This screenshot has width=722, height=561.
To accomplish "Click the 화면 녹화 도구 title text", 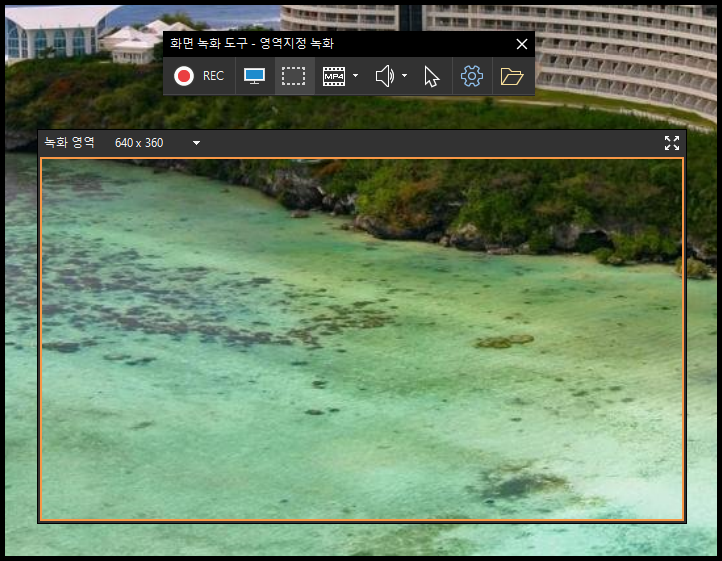I will [208, 43].
